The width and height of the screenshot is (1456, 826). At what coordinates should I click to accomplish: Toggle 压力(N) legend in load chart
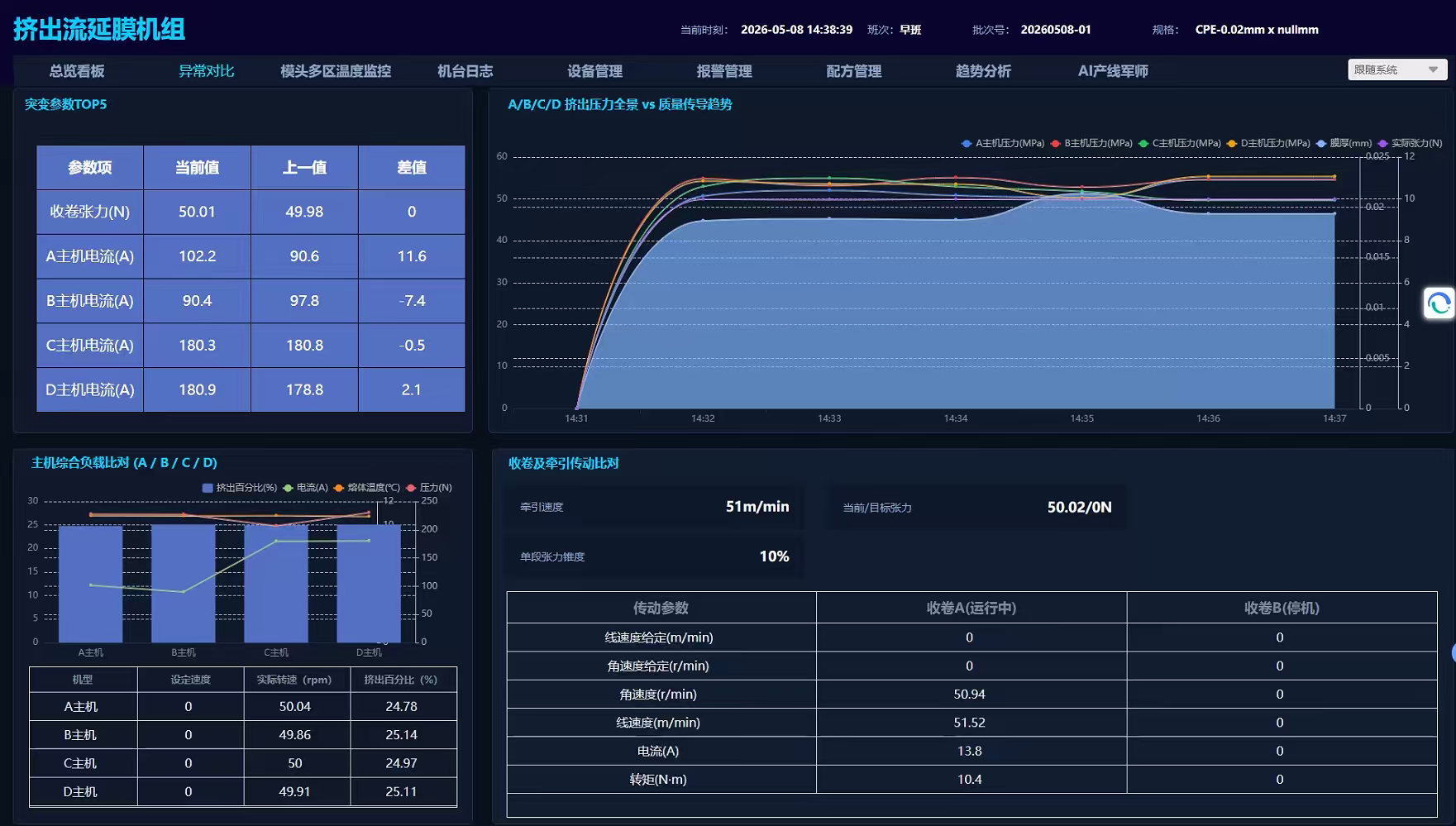[429, 488]
